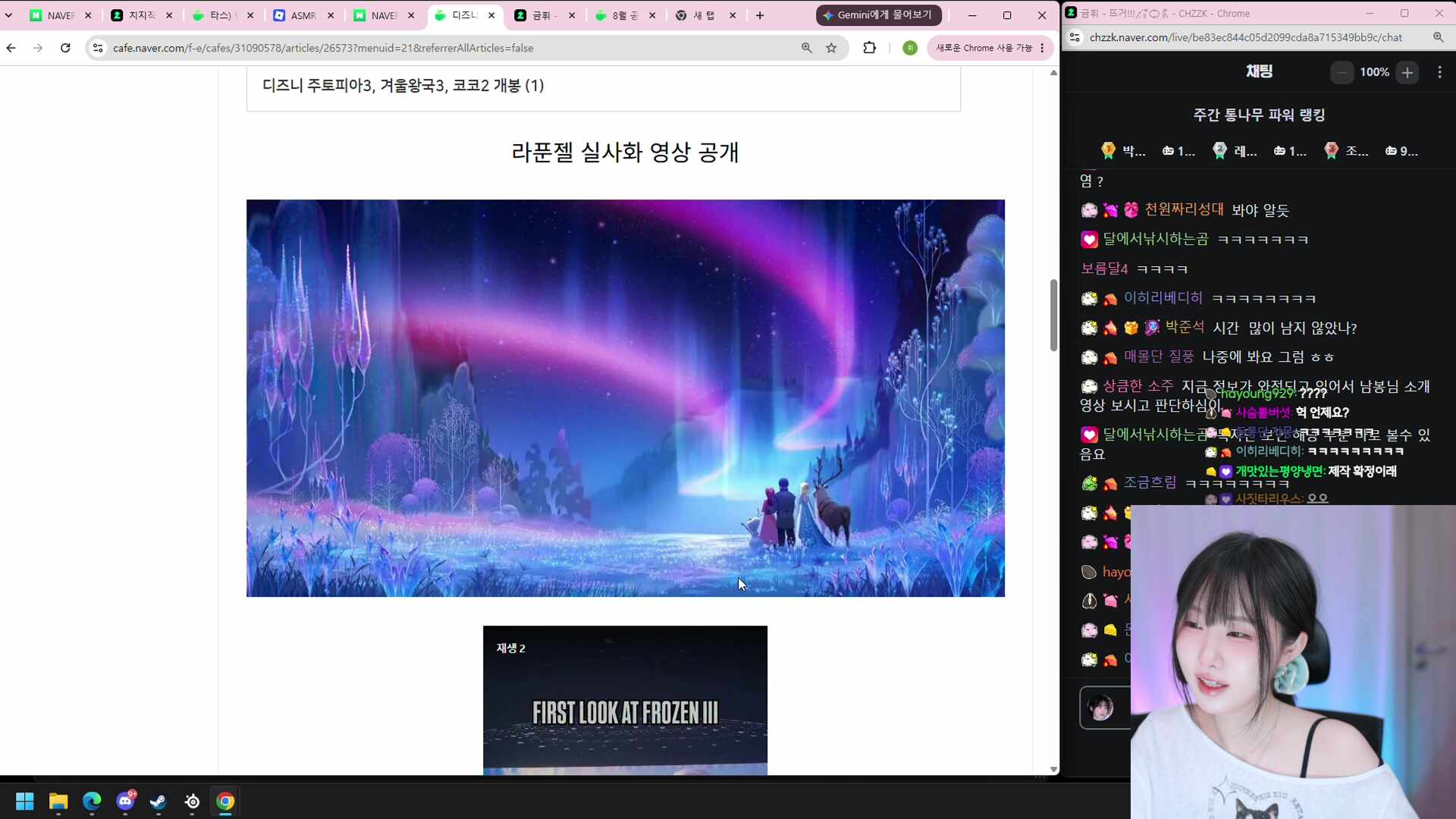Bookmark this page with the star icon
1456x819 pixels.
coord(831,48)
